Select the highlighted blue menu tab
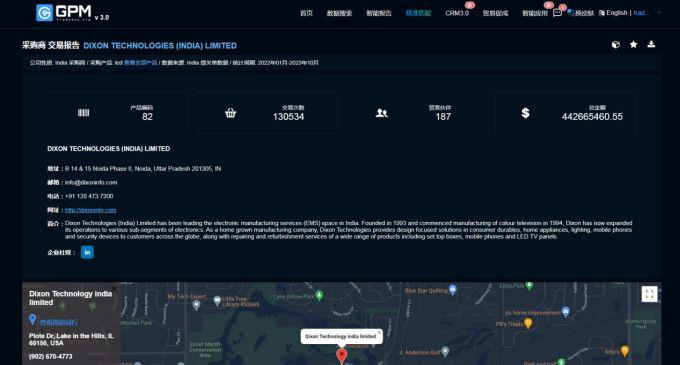This screenshot has height=365, width=680. click(x=418, y=13)
